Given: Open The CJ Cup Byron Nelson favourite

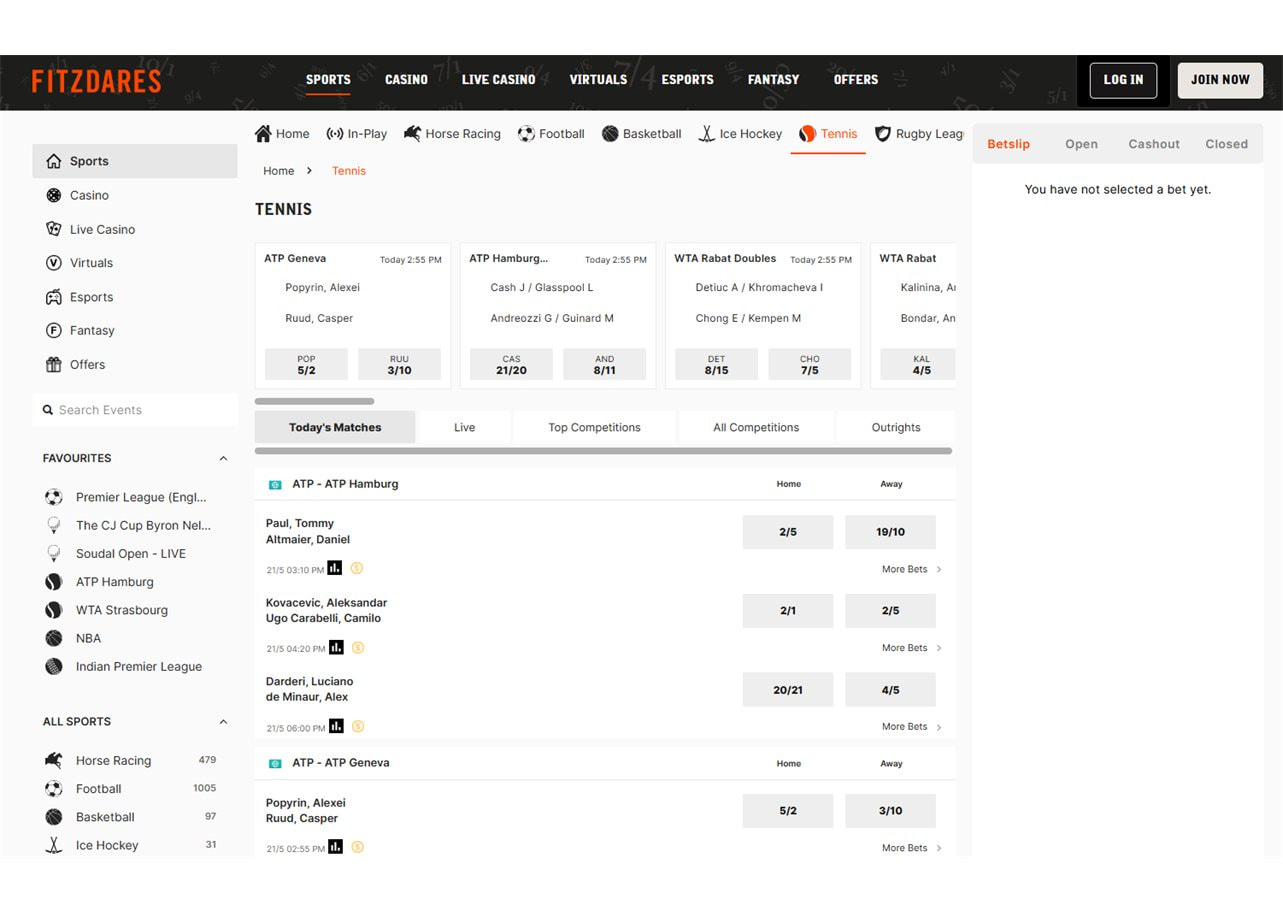Looking at the screenshot, I should click(x=128, y=525).
